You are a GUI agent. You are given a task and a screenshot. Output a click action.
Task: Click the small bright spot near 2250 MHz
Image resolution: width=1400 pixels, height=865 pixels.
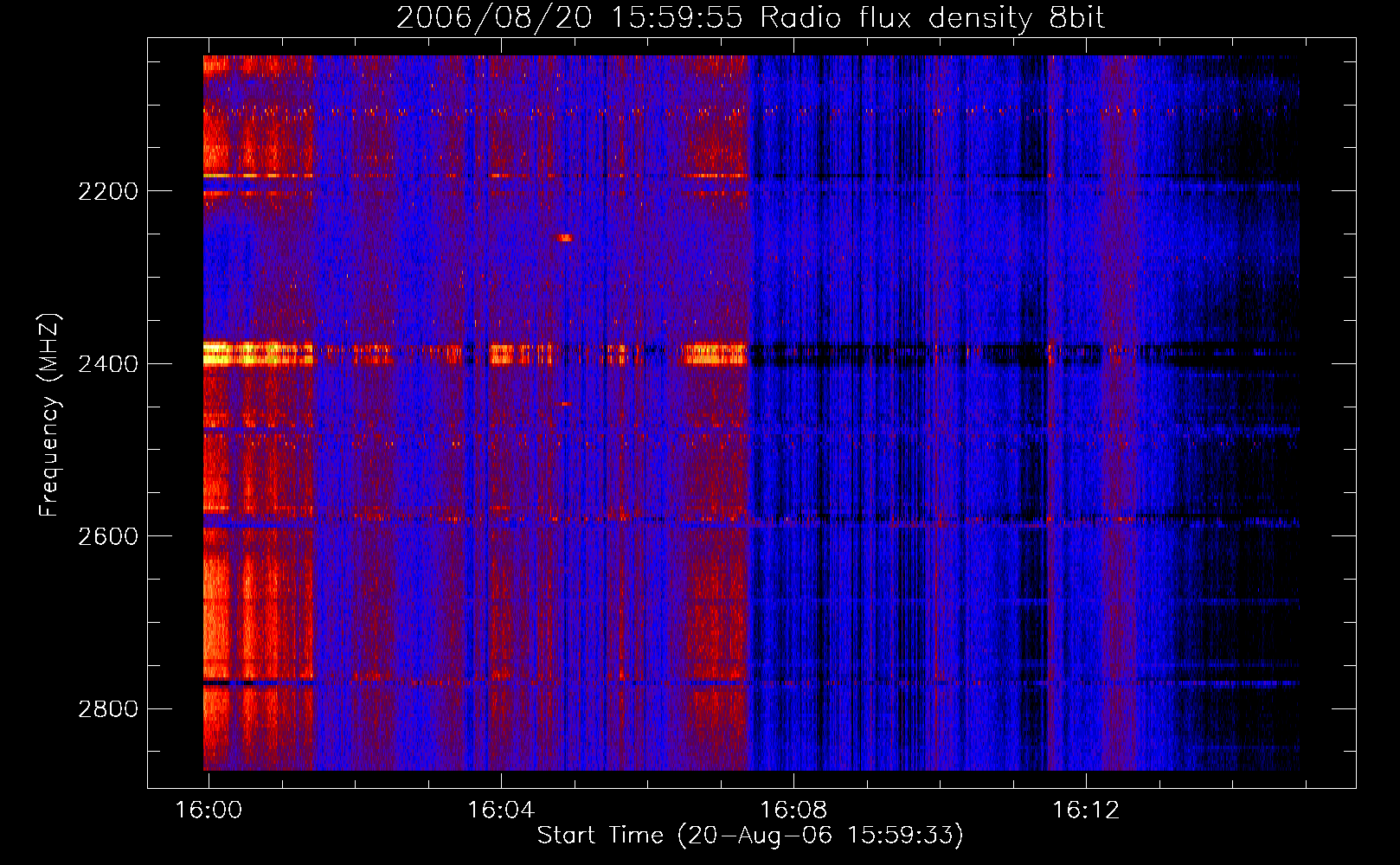tap(565, 238)
